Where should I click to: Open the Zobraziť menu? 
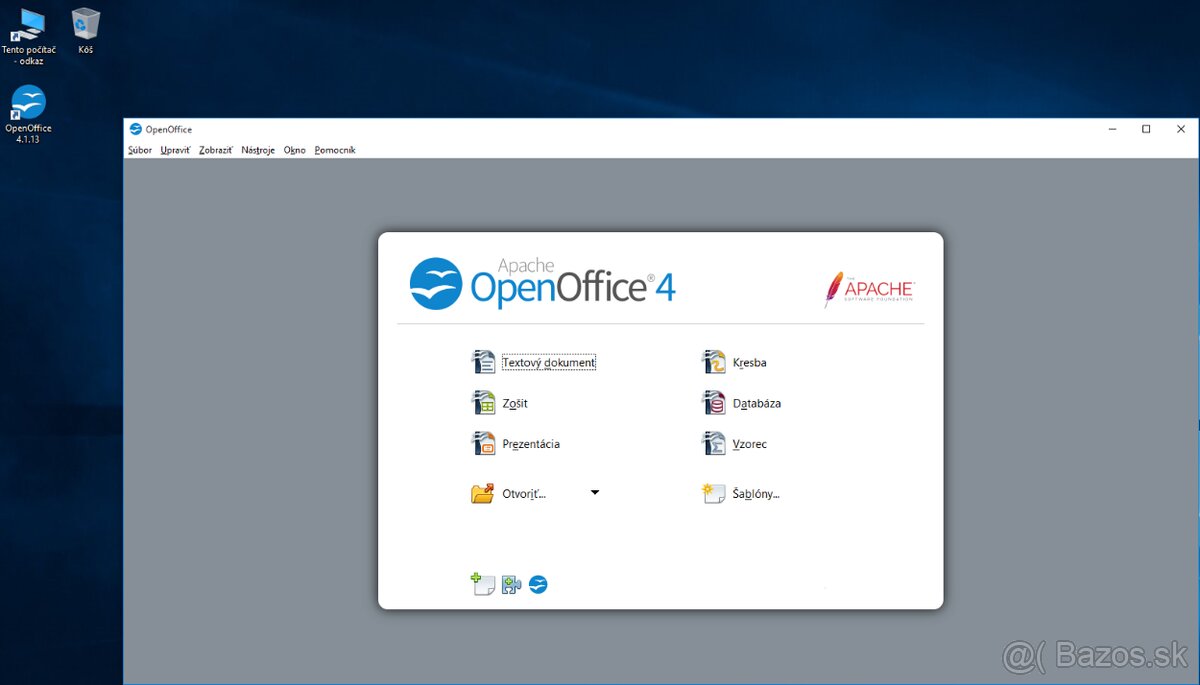(216, 150)
